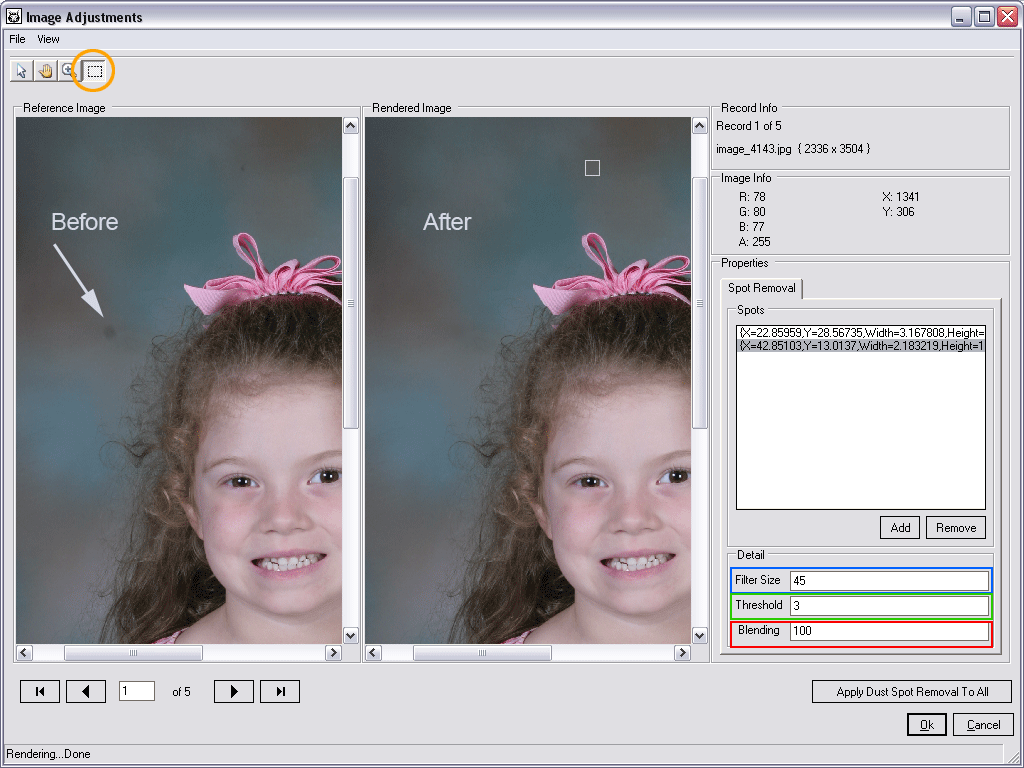This screenshot has width=1024, height=768.
Task: Select the hand pan tool
Action: point(45,71)
